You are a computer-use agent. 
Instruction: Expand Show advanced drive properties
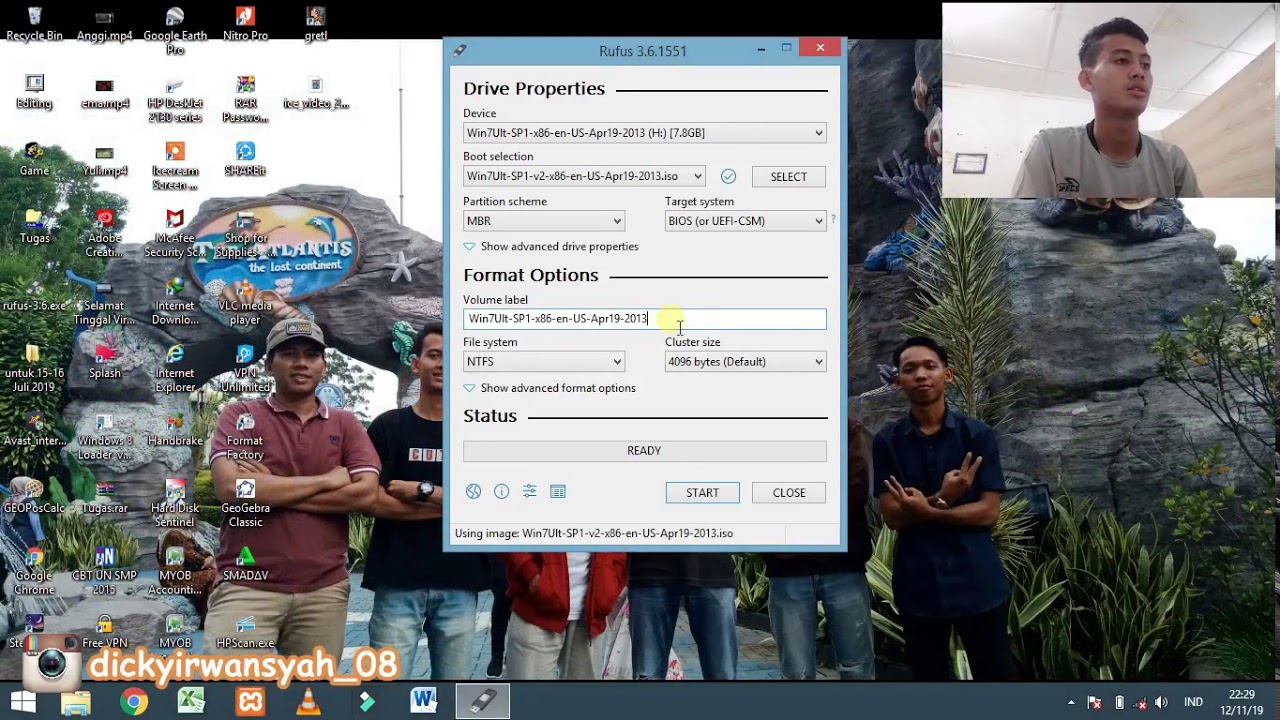point(551,246)
